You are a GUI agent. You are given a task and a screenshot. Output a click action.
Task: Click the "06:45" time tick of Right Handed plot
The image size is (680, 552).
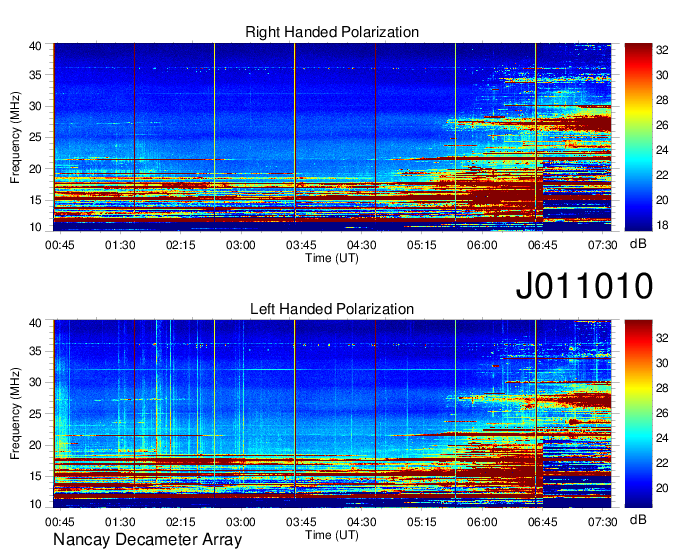(x=542, y=245)
